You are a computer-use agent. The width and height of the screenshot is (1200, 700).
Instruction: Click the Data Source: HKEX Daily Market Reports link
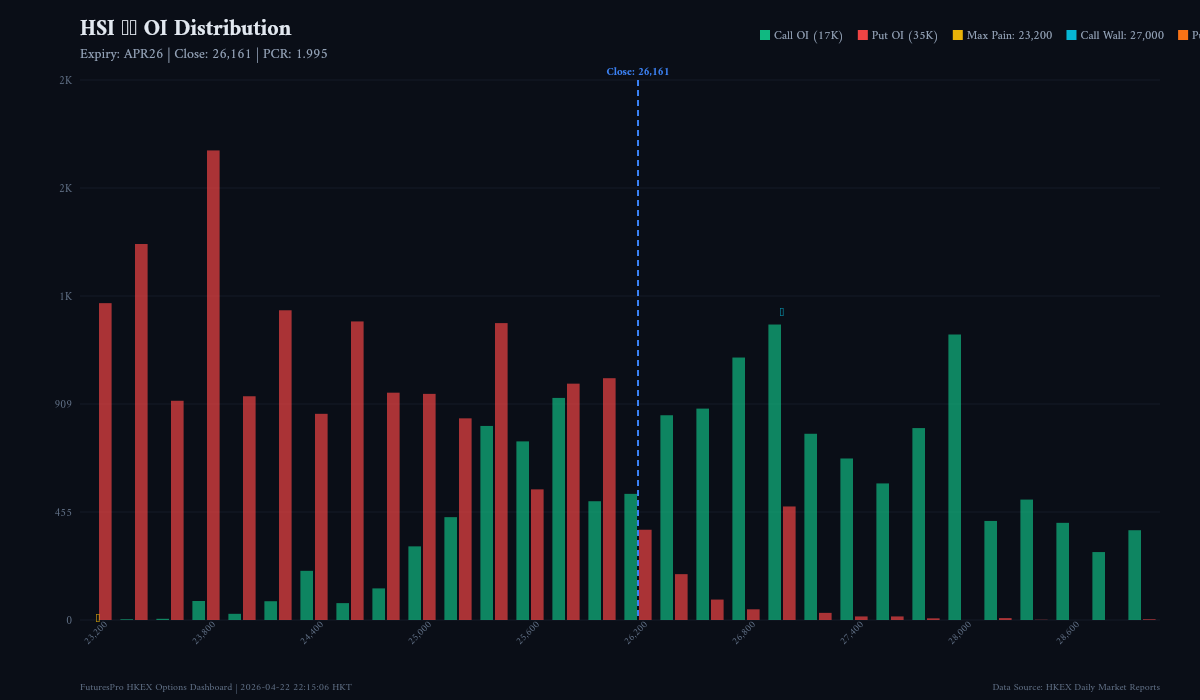click(x=1075, y=687)
